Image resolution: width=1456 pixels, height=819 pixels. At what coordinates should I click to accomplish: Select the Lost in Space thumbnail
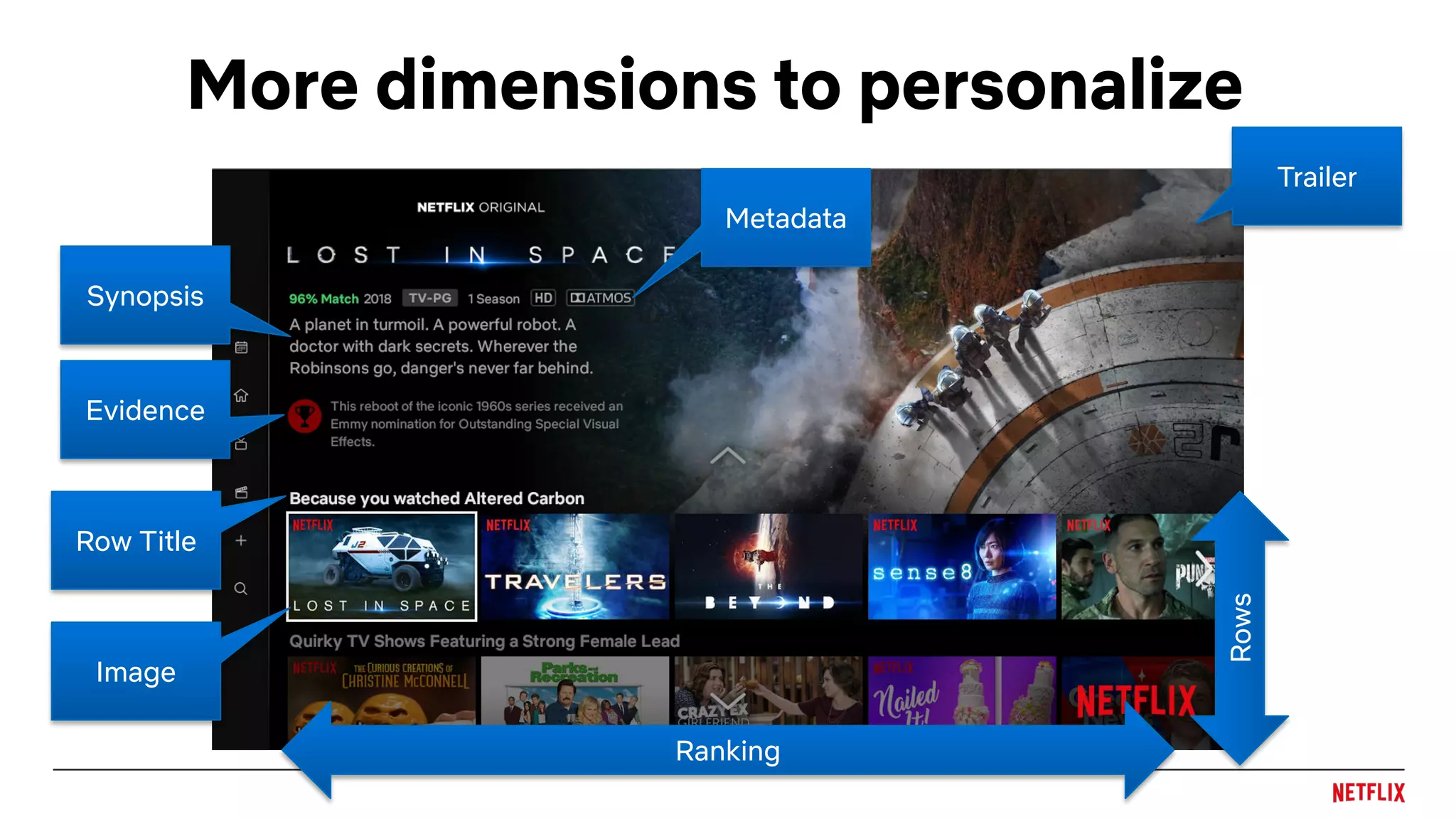pos(382,567)
